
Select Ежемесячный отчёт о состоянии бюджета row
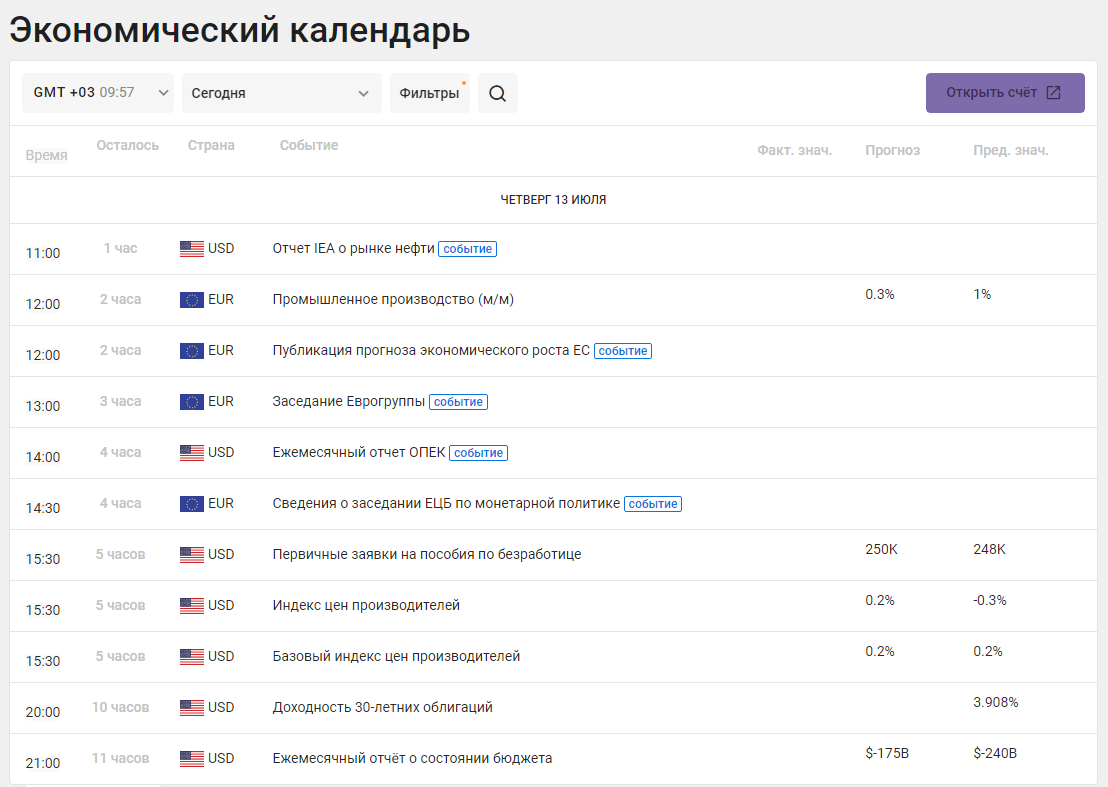point(553,759)
